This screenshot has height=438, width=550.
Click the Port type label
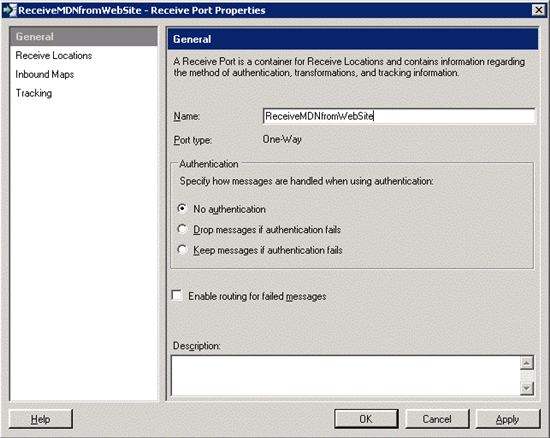coord(193,140)
